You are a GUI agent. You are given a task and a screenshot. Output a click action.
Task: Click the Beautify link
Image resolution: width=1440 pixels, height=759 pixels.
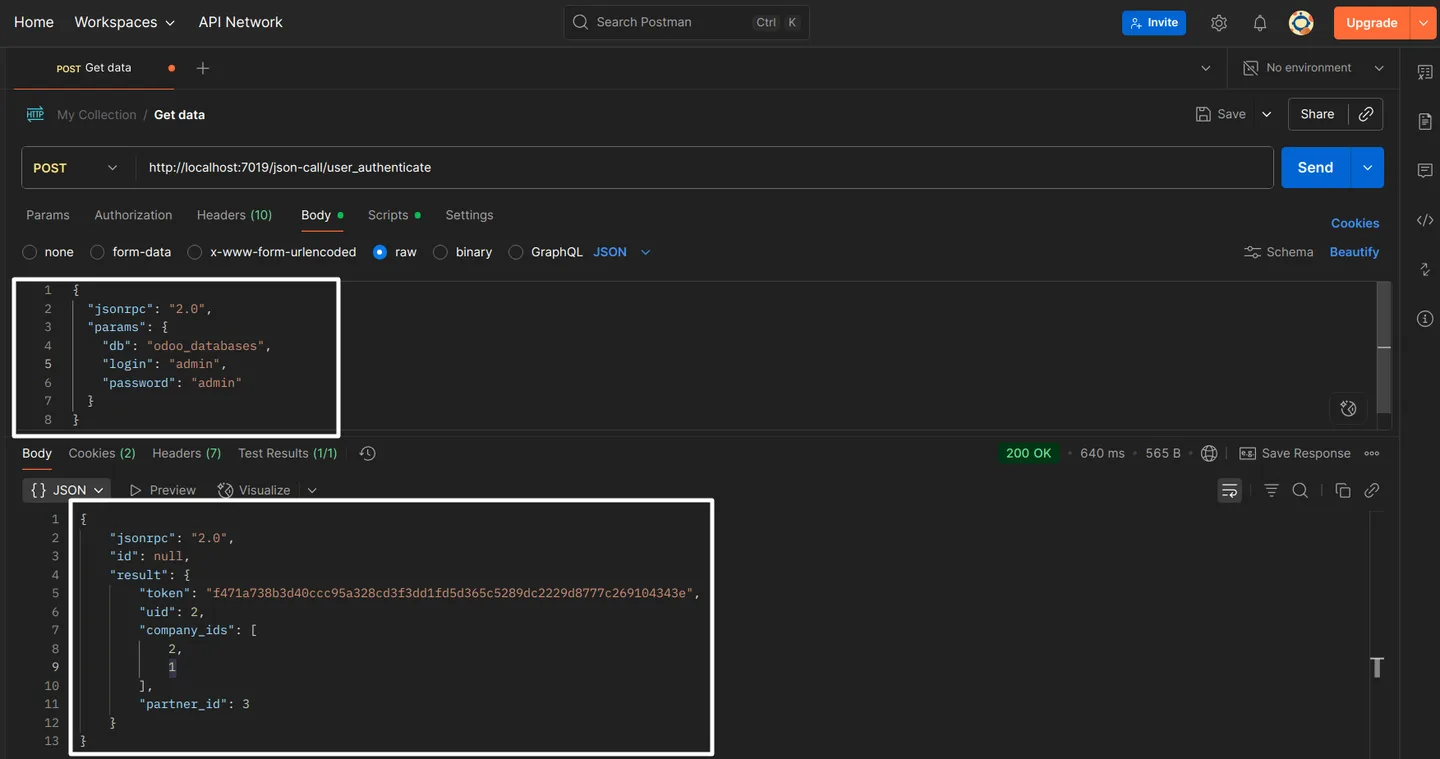coord(1354,252)
